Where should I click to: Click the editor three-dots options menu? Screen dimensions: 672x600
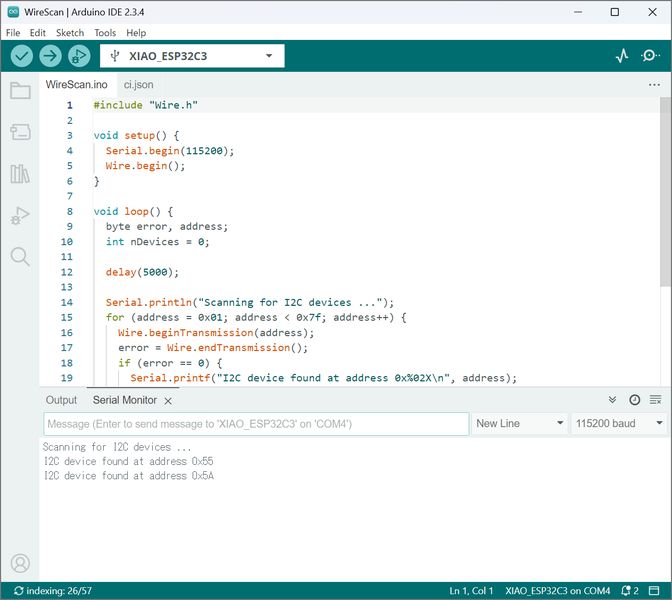[654, 85]
